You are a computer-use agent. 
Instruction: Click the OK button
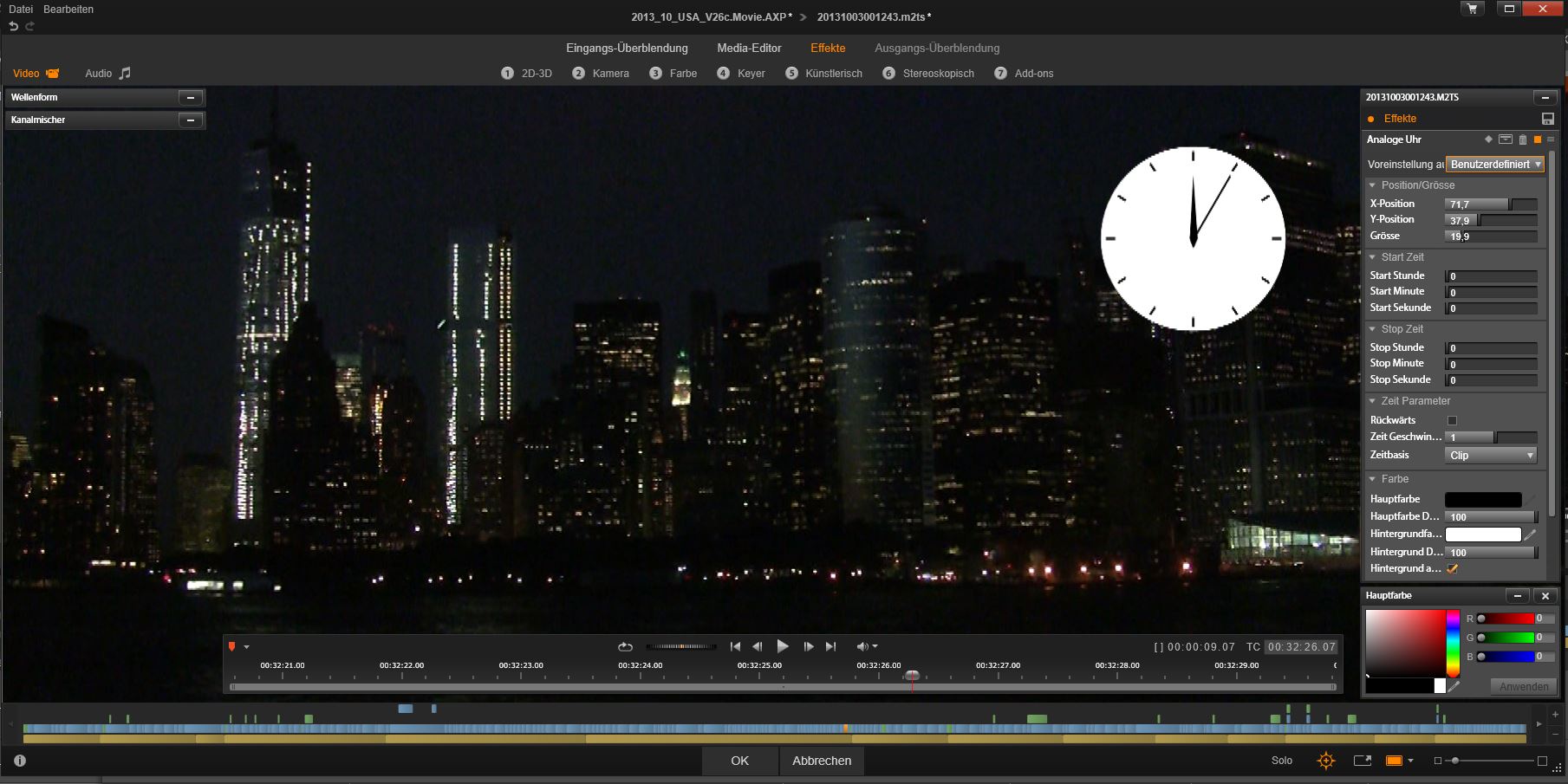point(739,761)
